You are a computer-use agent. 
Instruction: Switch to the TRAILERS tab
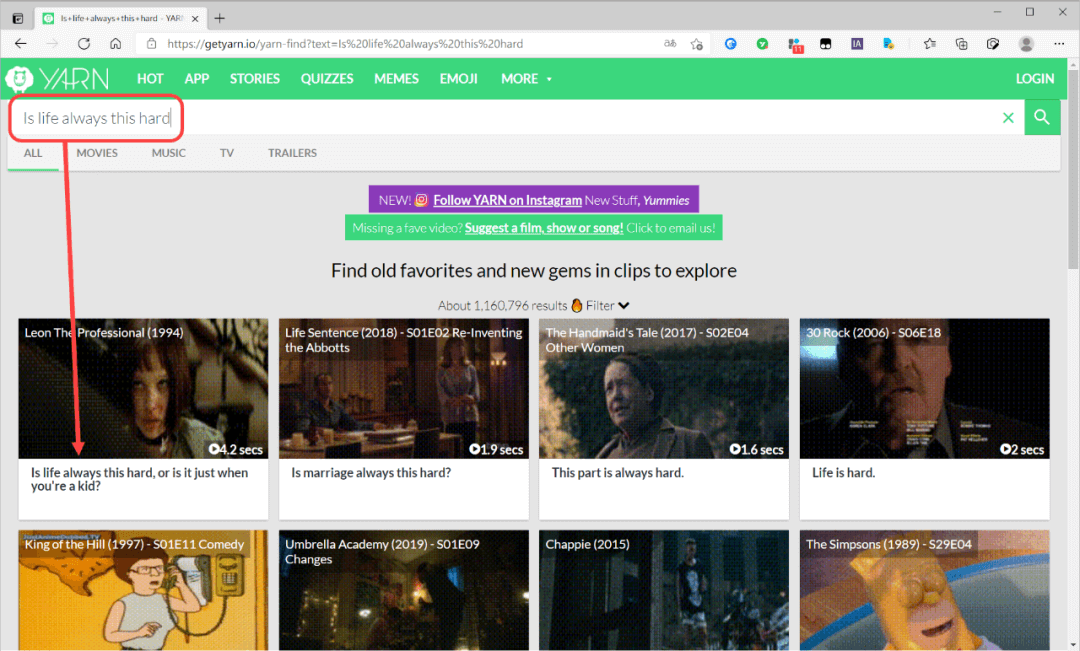(293, 153)
